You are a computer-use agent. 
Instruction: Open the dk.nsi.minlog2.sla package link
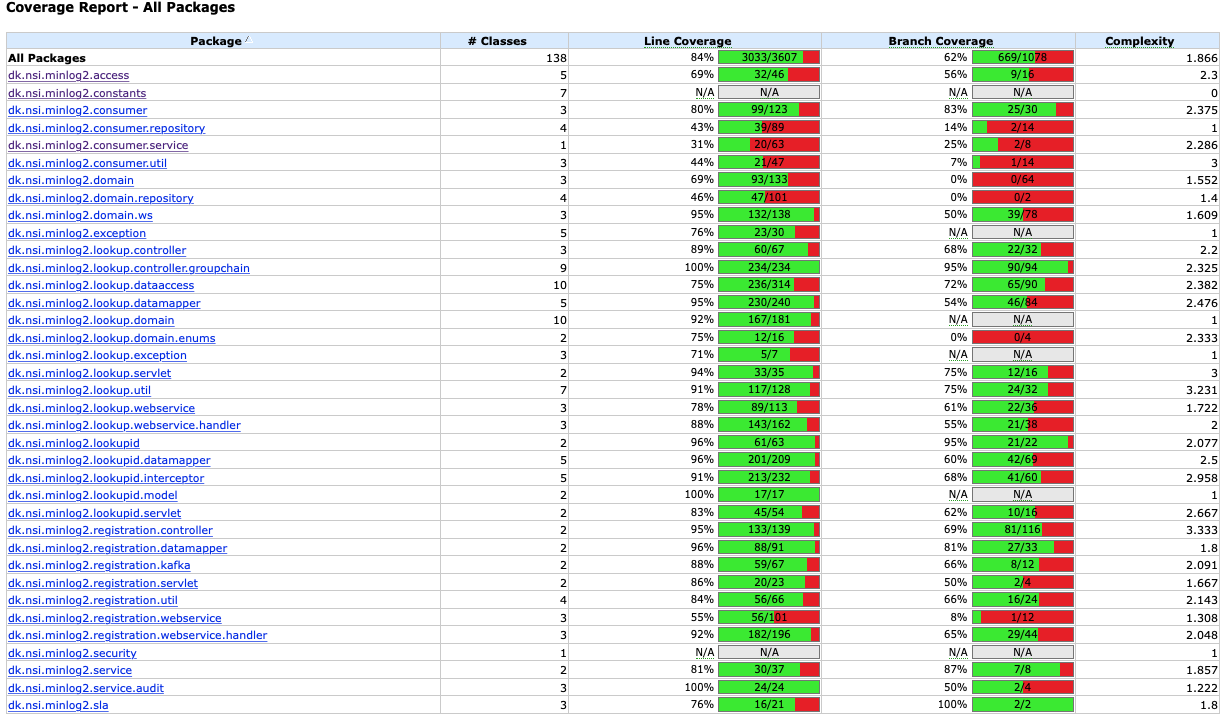58,705
